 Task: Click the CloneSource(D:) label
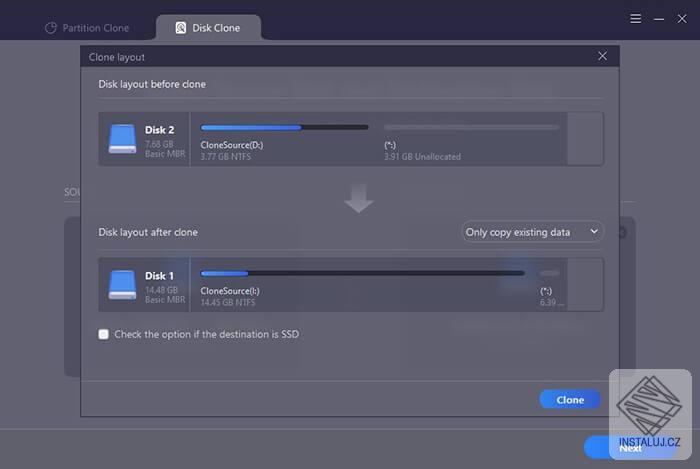[x=232, y=145]
